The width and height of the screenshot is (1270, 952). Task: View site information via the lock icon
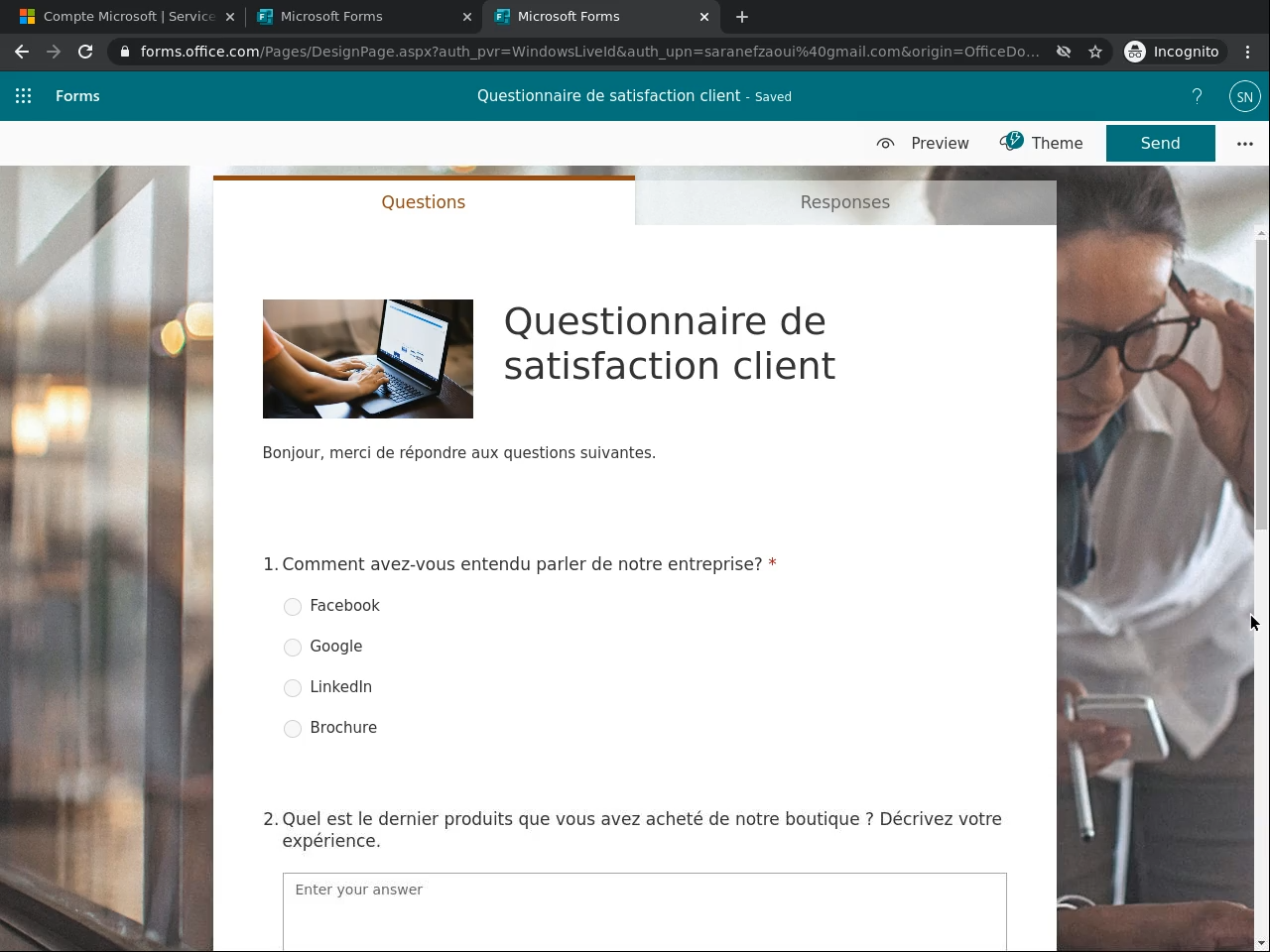point(124,52)
